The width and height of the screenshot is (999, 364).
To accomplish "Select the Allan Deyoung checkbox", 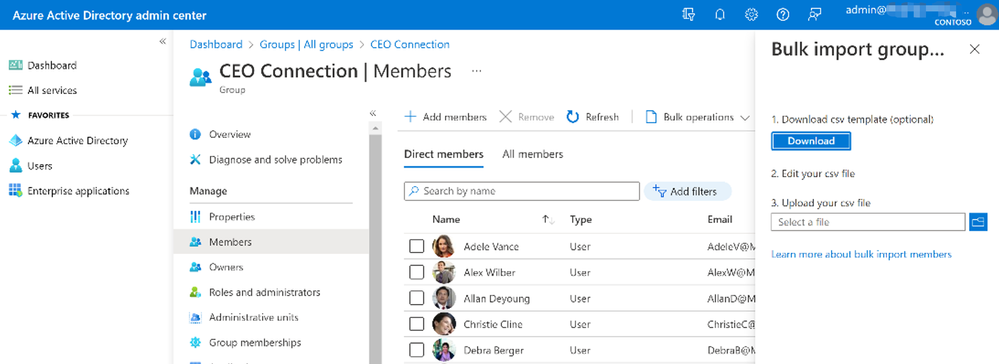I will [416, 298].
